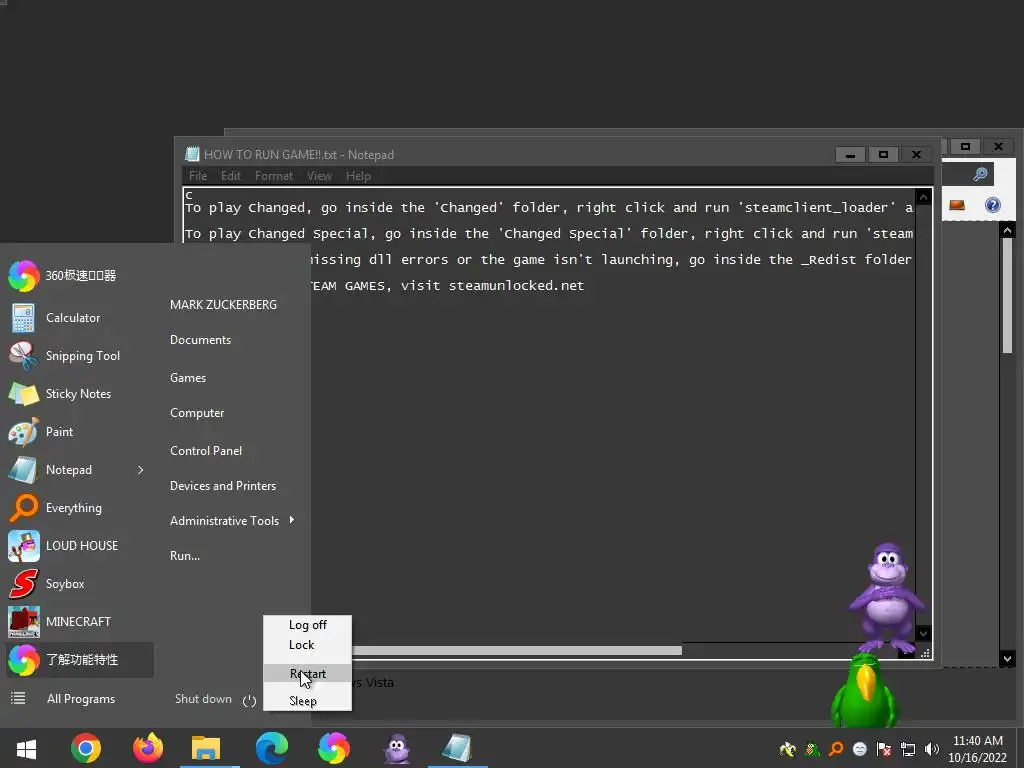Open the MARK ZUCKERBERG user folder
Screen dimensions: 1024x768
223,305
